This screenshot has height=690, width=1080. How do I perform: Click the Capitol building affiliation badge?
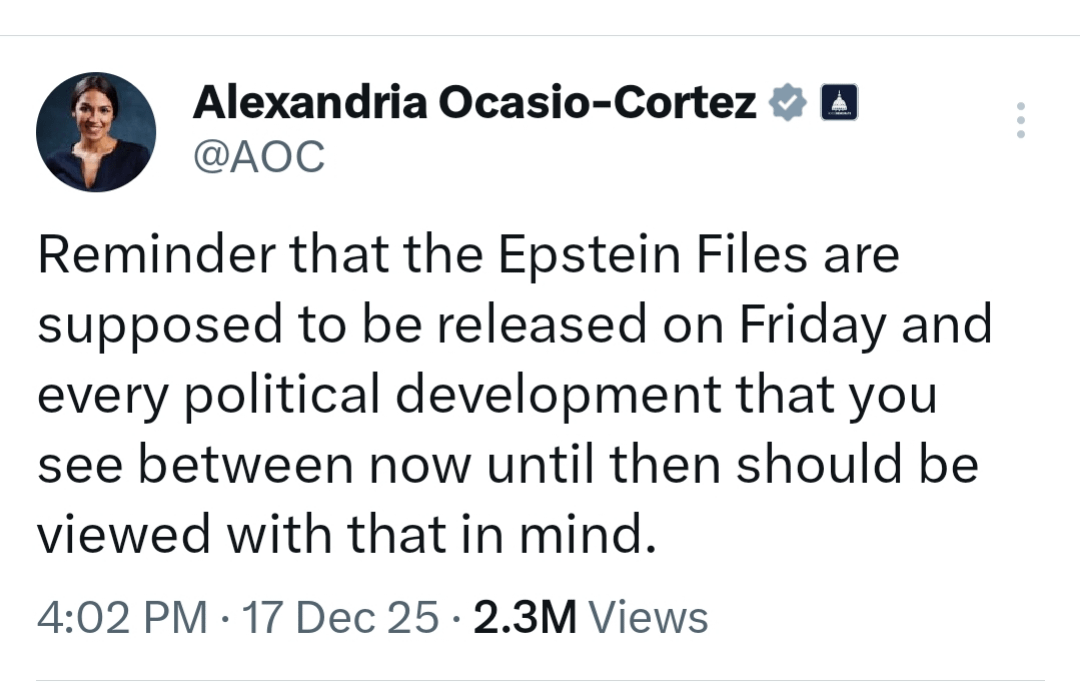tap(838, 104)
